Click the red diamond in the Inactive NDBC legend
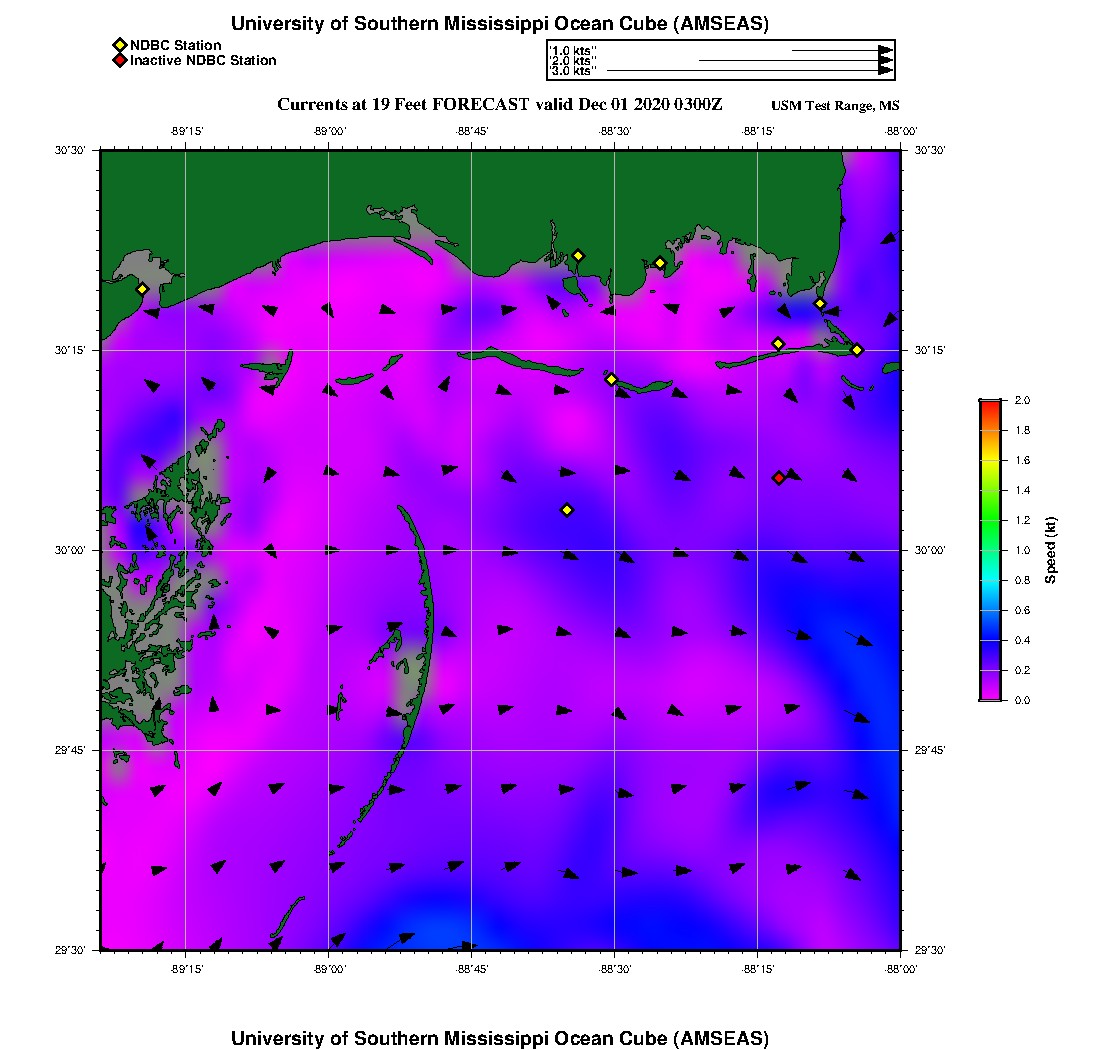1100x1050 pixels. pyautogui.click(x=119, y=61)
